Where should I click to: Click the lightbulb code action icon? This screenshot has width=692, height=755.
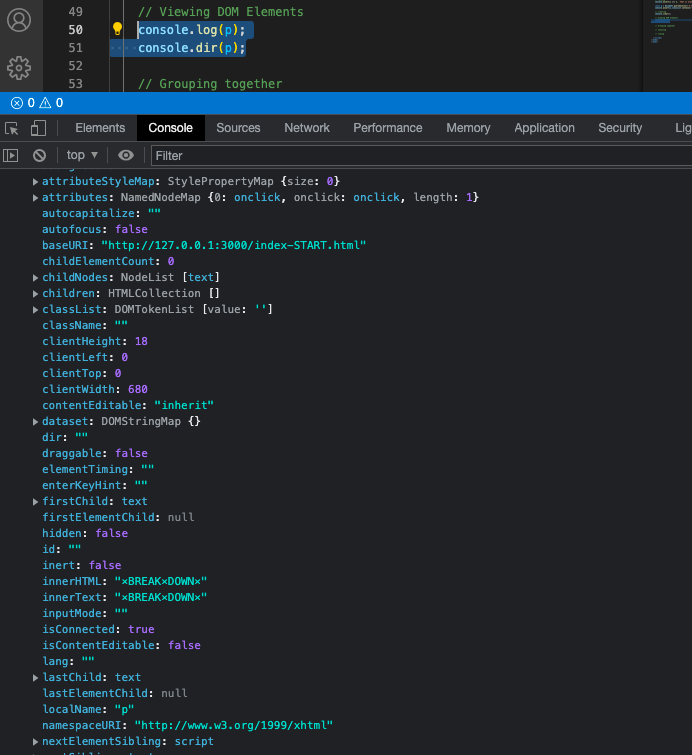(x=117, y=30)
